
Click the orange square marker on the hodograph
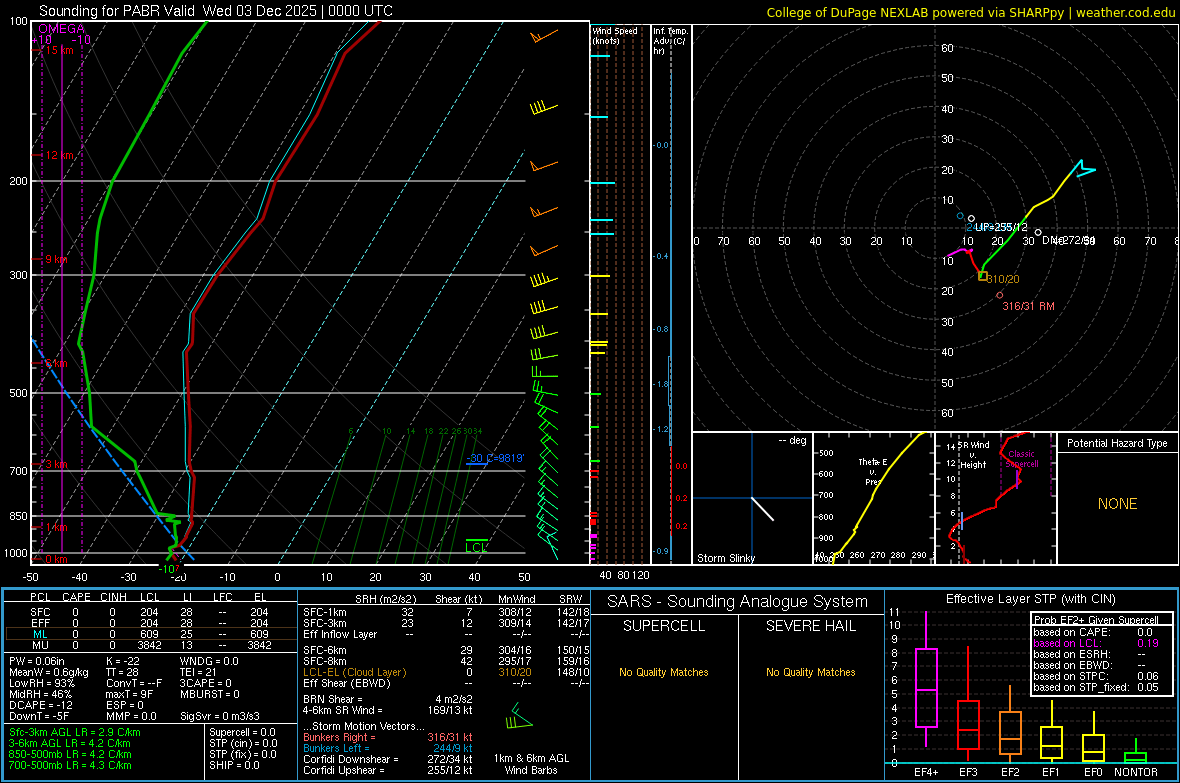click(x=982, y=276)
